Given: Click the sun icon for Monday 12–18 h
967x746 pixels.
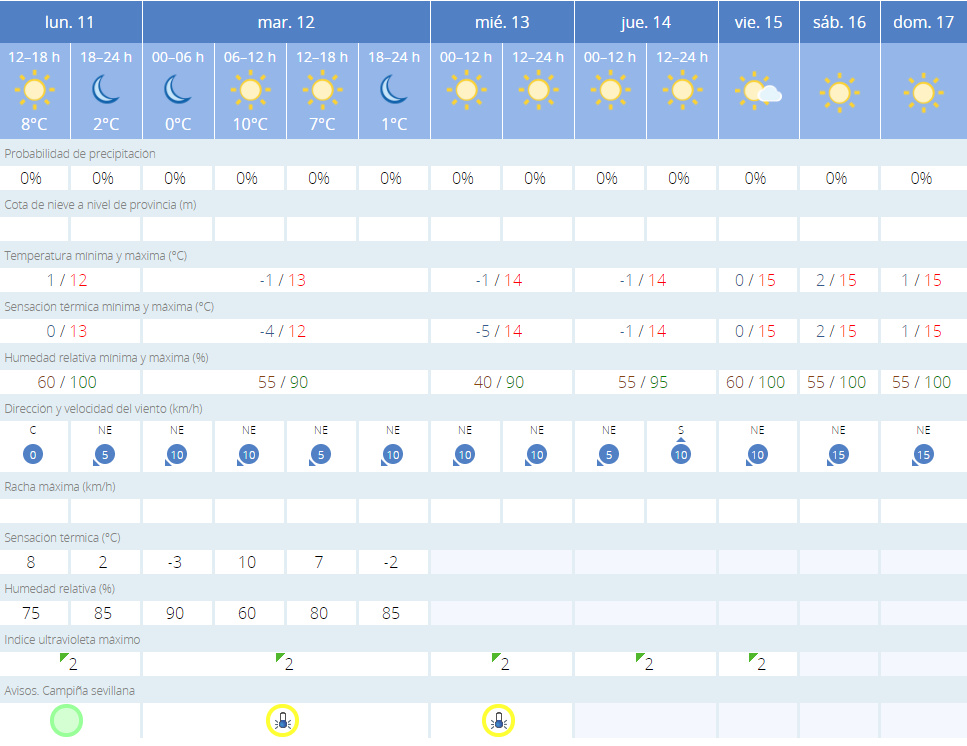Looking at the screenshot, I should coord(35,93).
